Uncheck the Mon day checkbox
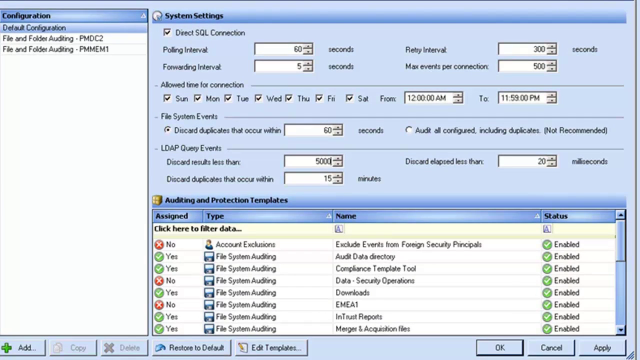 [198, 98]
